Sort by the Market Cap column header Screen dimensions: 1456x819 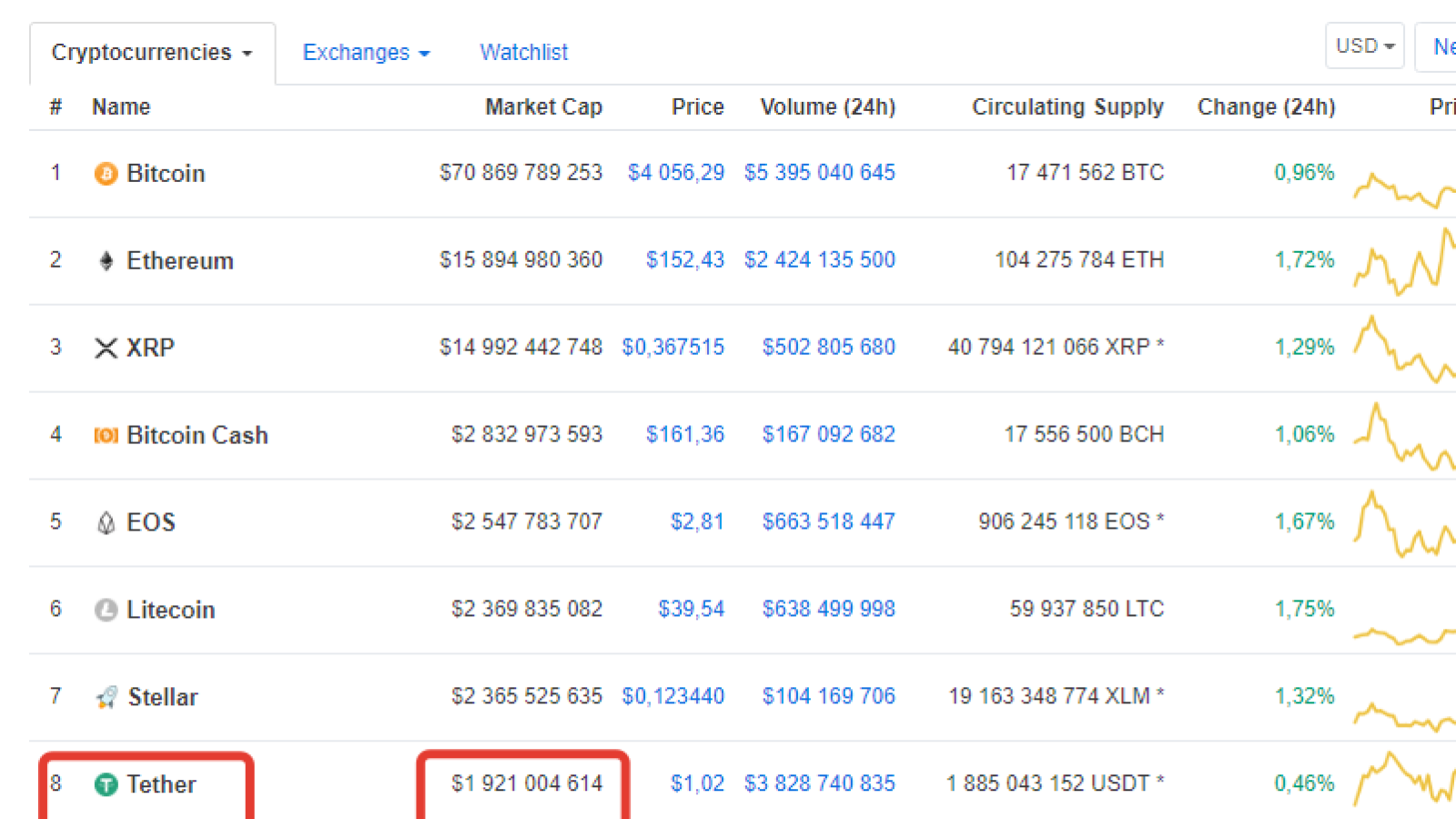[x=543, y=107]
